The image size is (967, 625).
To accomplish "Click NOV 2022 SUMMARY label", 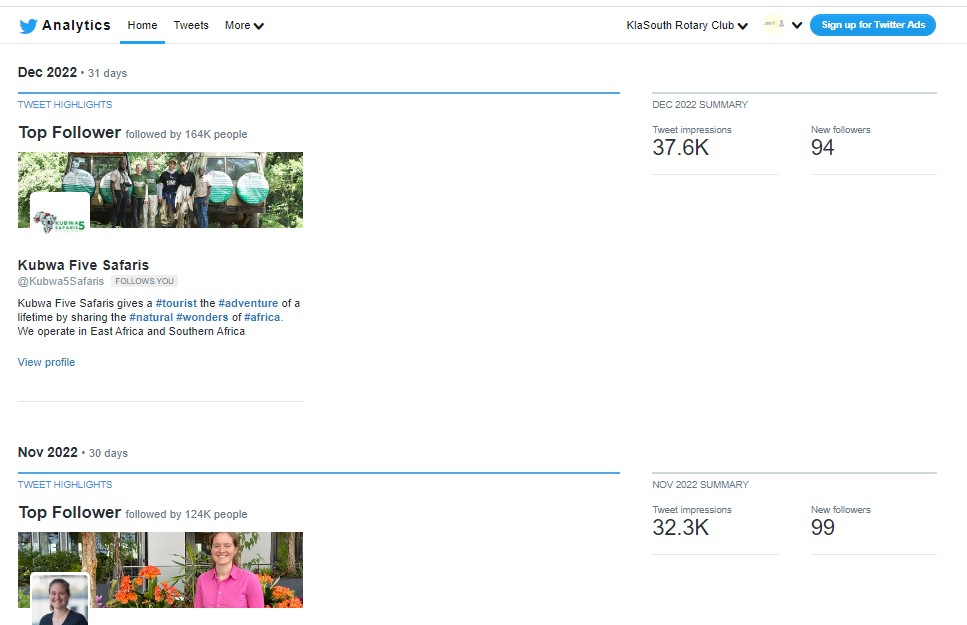I will pyautogui.click(x=701, y=484).
